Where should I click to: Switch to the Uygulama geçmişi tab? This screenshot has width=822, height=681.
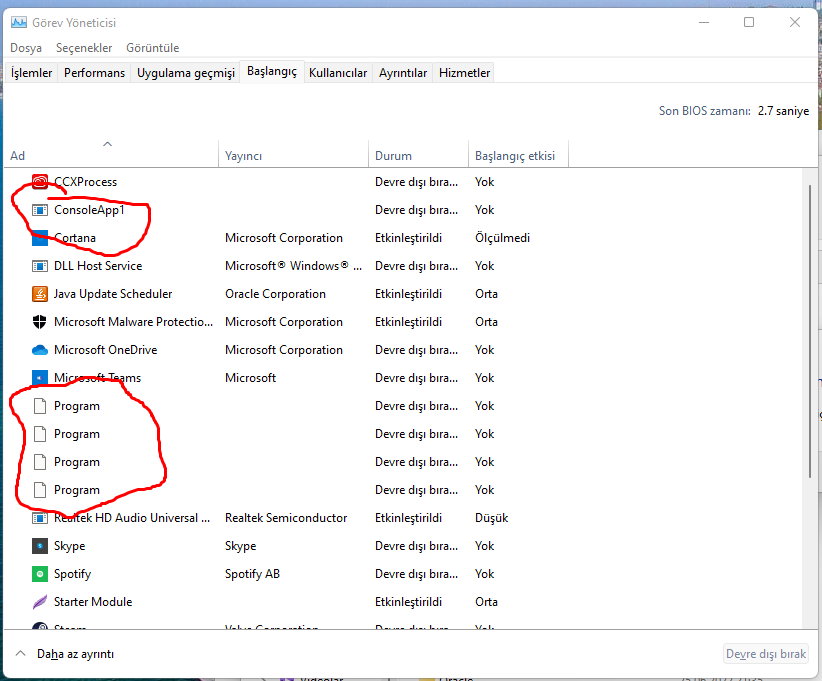tap(186, 73)
